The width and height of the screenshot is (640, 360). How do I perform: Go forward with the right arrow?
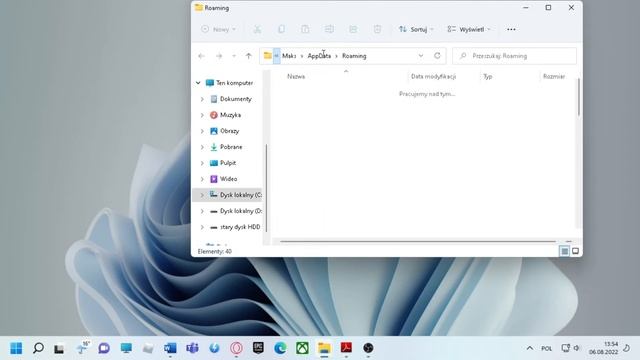(x=219, y=56)
